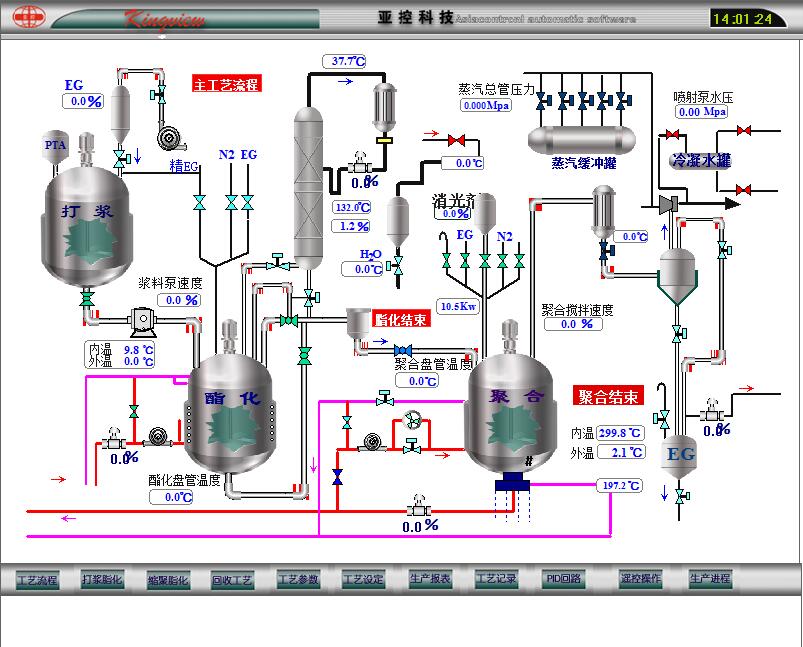Click the 酯化 esterification reactor

coord(230,414)
